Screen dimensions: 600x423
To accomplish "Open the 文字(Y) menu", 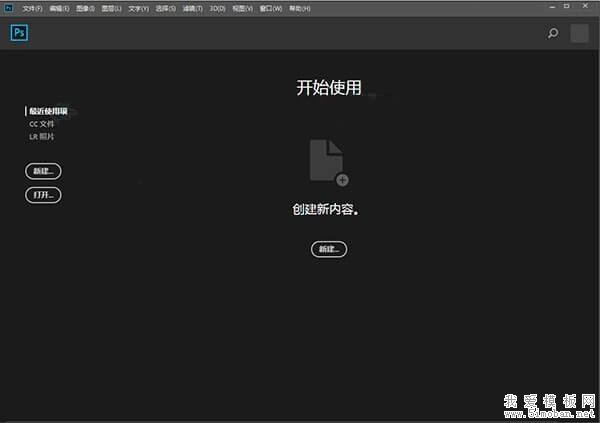I will tap(138, 8).
